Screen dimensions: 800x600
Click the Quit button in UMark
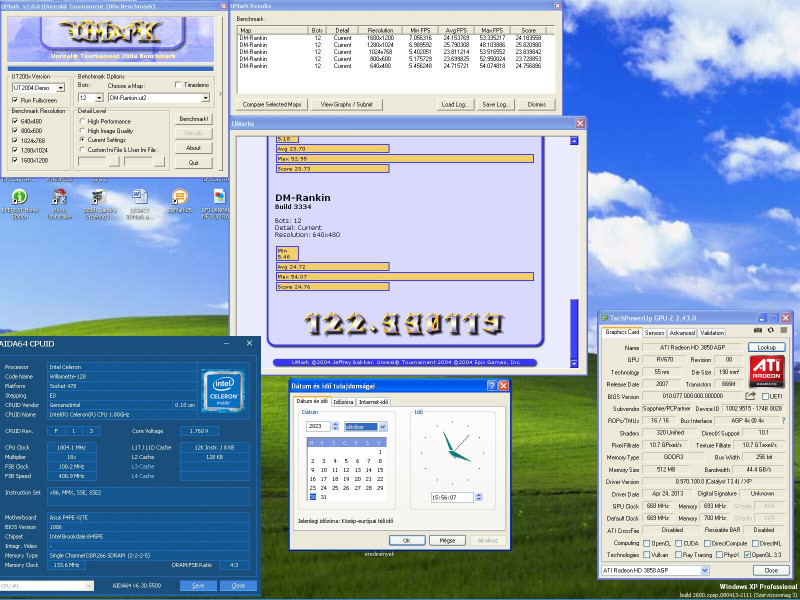coord(194,163)
